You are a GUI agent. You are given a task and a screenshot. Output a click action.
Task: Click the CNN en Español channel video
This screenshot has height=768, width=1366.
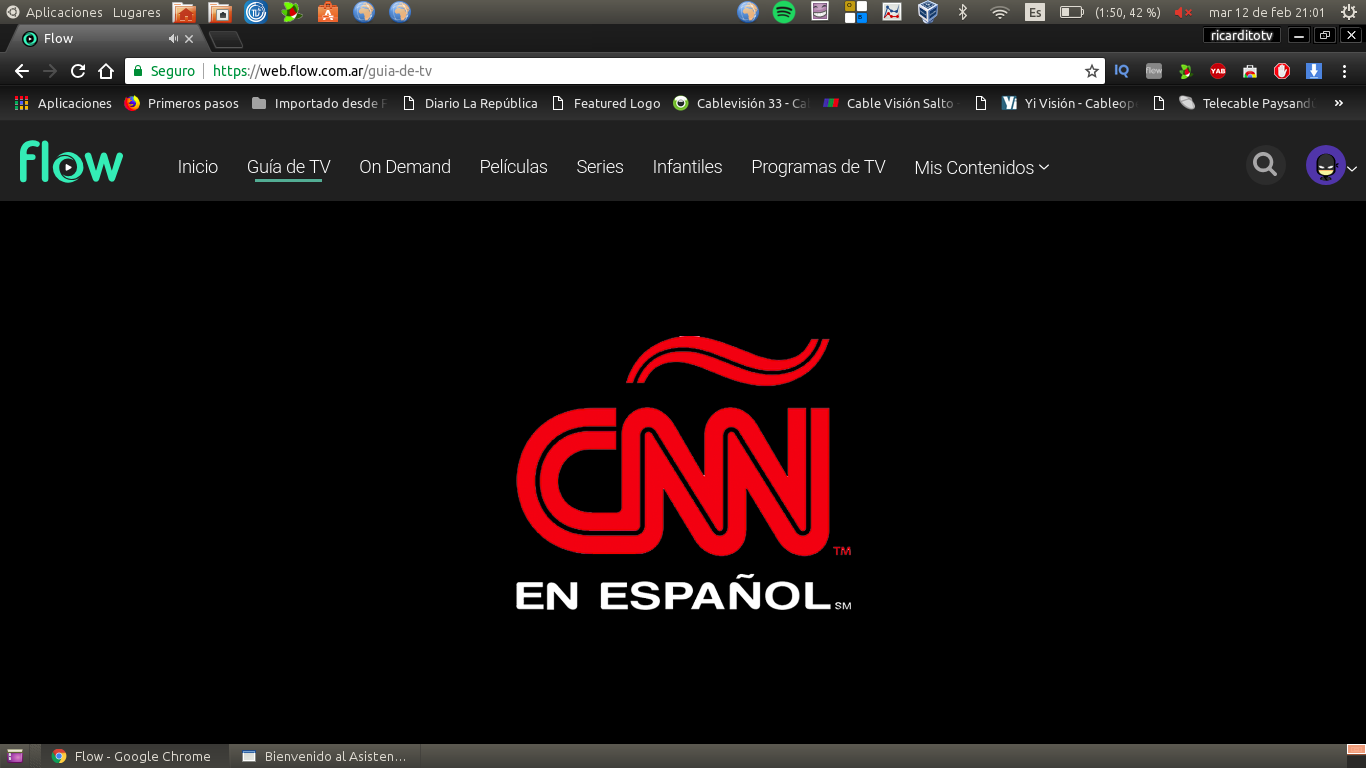pyautogui.click(x=683, y=473)
